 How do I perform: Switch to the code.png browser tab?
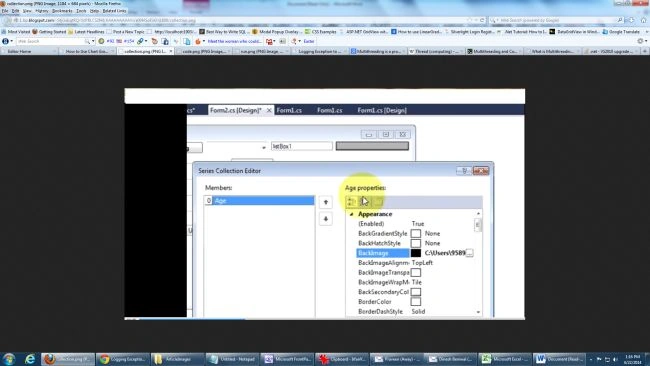point(205,51)
